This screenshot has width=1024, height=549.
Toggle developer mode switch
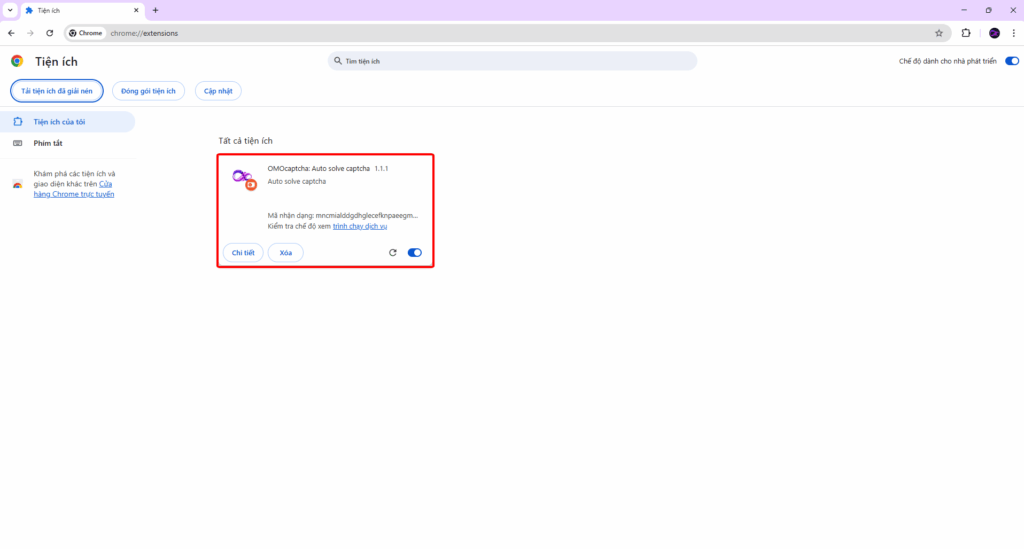pyautogui.click(x=1012, y=61)
